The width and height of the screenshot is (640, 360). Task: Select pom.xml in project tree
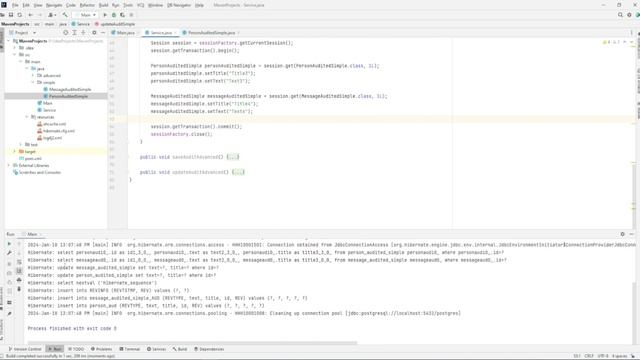click(30, 158)
